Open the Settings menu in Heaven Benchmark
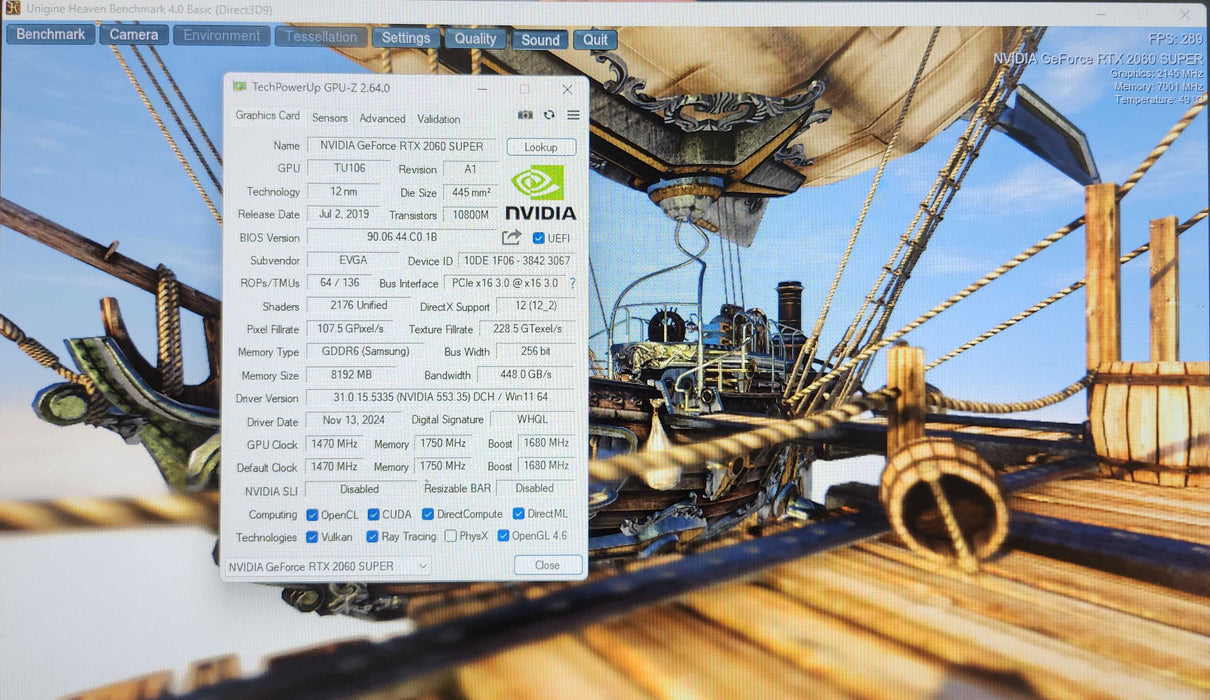Image resolution: width=1210 pixels, height=700 pixels. [406, 38]
